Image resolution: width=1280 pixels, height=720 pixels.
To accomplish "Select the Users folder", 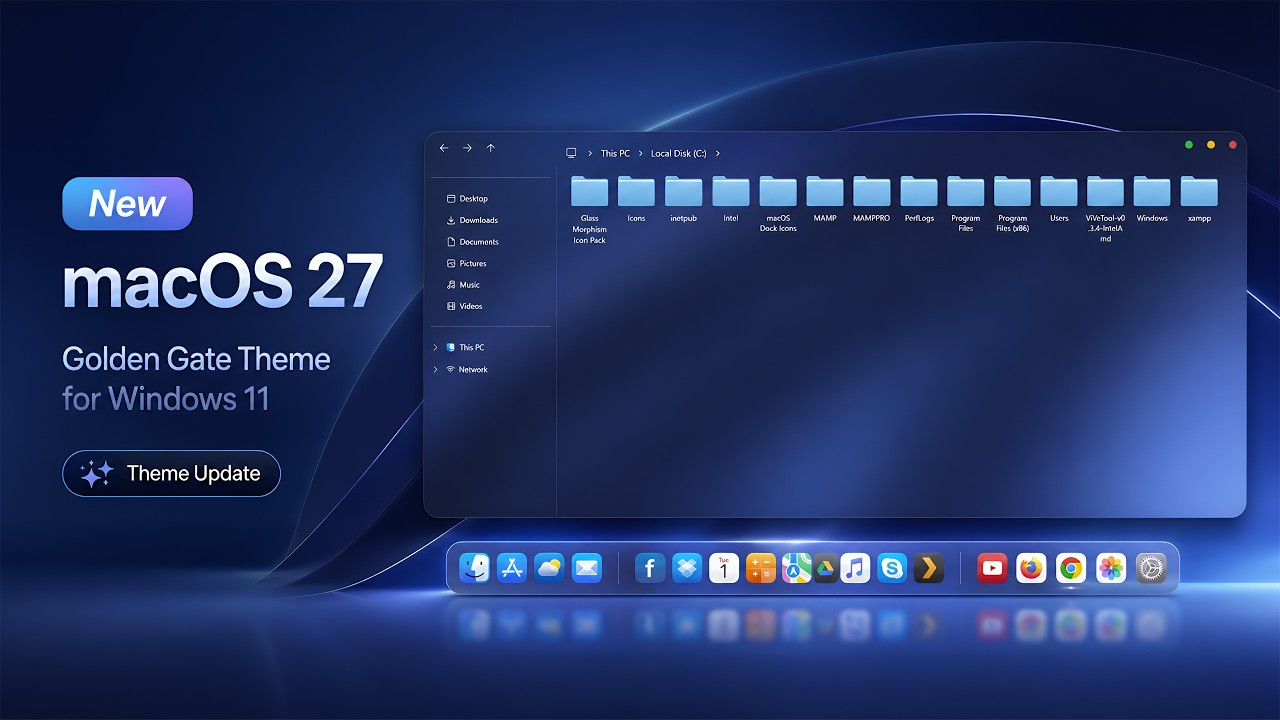I will point(1059,199).
